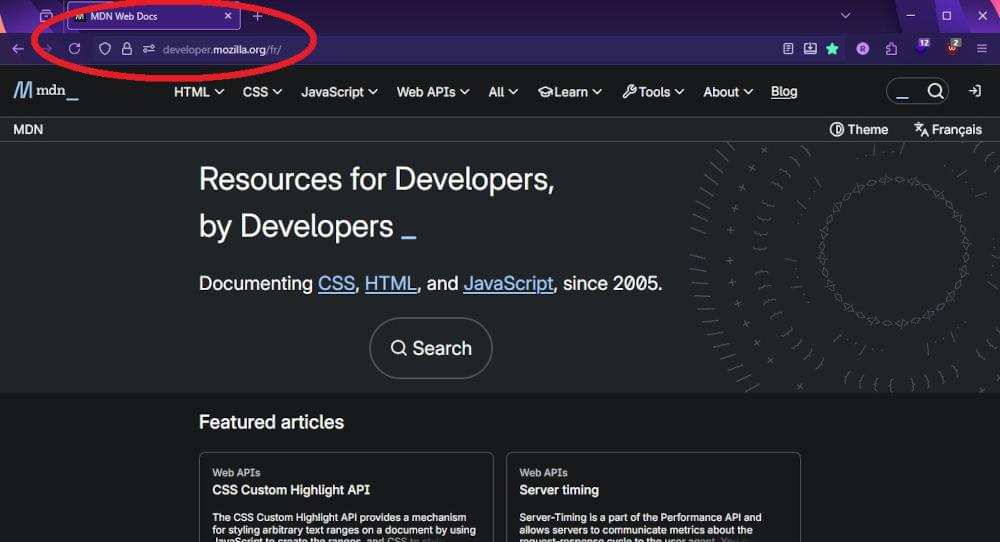
Task: Click the green bookmark star icon
Action: [832, 48]
